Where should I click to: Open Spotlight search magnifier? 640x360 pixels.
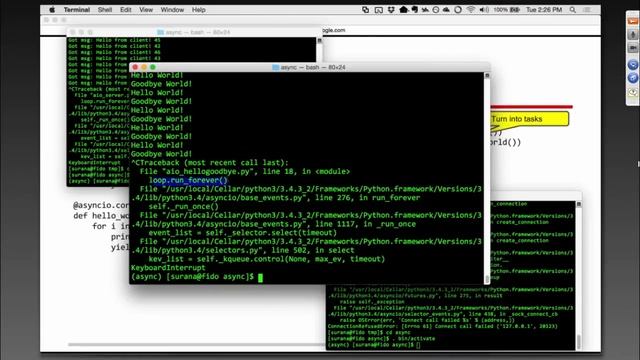[x=573, y=10]
